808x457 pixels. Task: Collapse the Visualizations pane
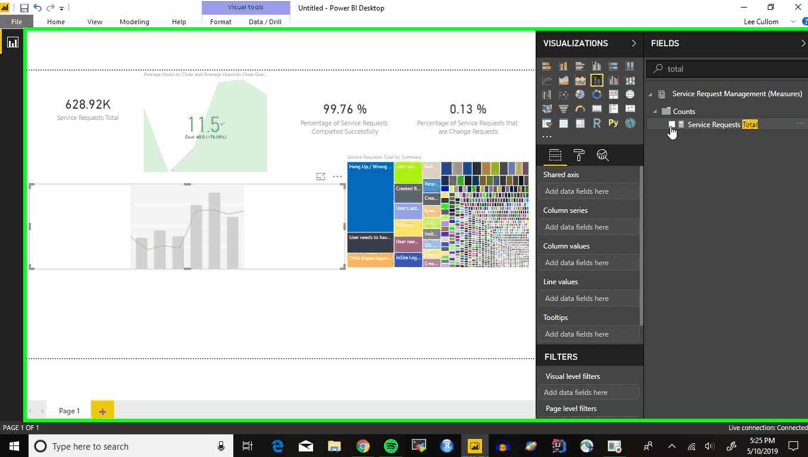coord(634,43)
